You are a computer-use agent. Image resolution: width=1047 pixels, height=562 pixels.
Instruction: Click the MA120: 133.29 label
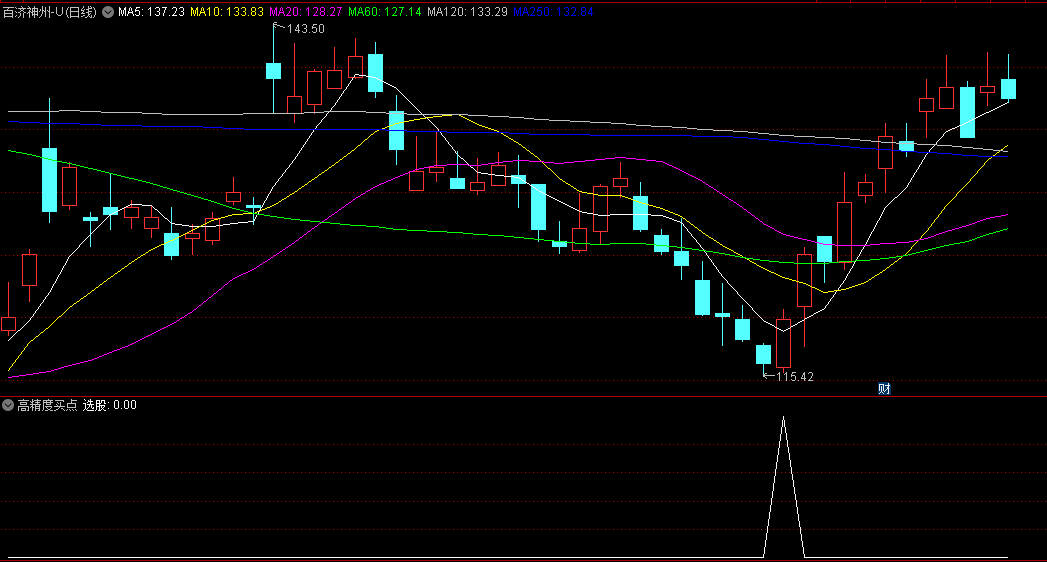(467, 12)
